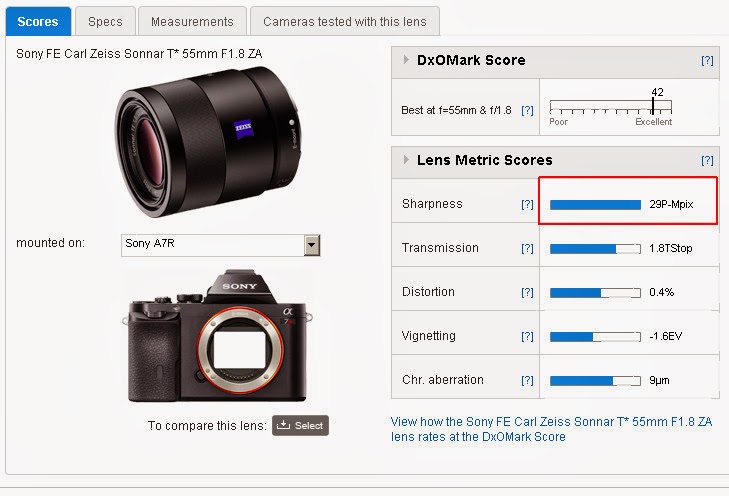
Task: Click the 1.8TStop transmission value
Action: pyautogui.click(x=671, y=248)
